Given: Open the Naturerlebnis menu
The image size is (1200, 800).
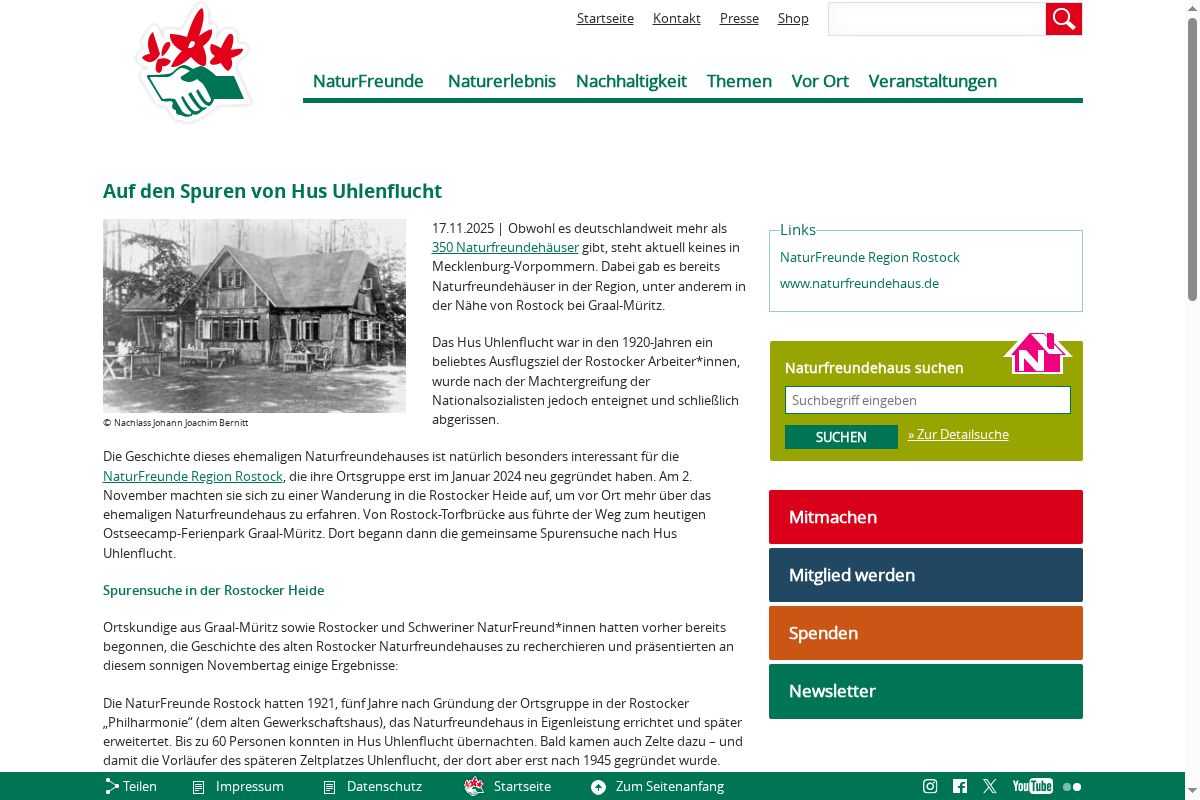Looking at the screenshot, I should [x=501, y=81].
